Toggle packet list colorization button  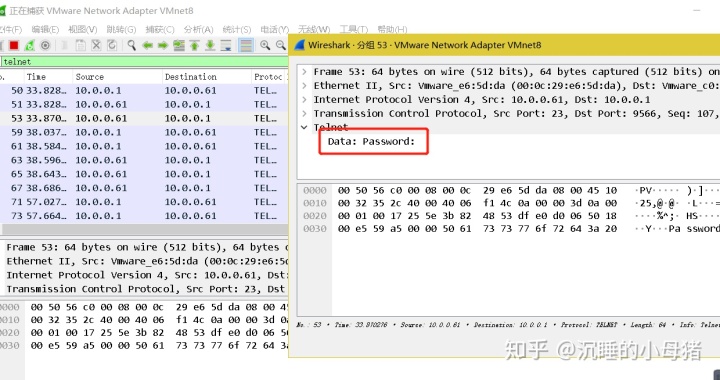pos(246,45)
